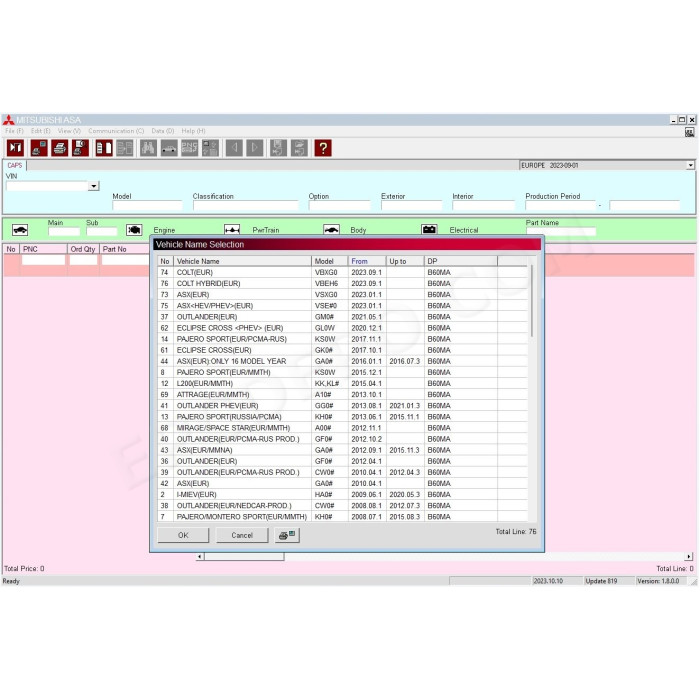Click the question mark help icon
700x700 pixels.
(323, 148)
